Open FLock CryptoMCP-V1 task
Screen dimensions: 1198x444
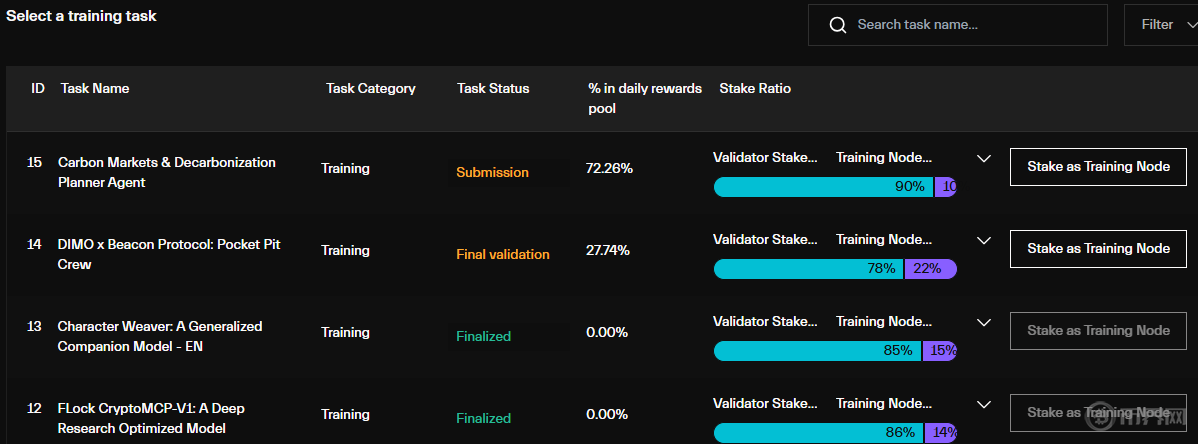pos(151,418)
